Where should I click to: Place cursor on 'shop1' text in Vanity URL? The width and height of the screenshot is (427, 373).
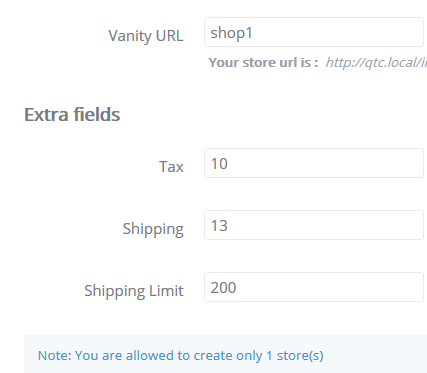click(x=232, y=33)
